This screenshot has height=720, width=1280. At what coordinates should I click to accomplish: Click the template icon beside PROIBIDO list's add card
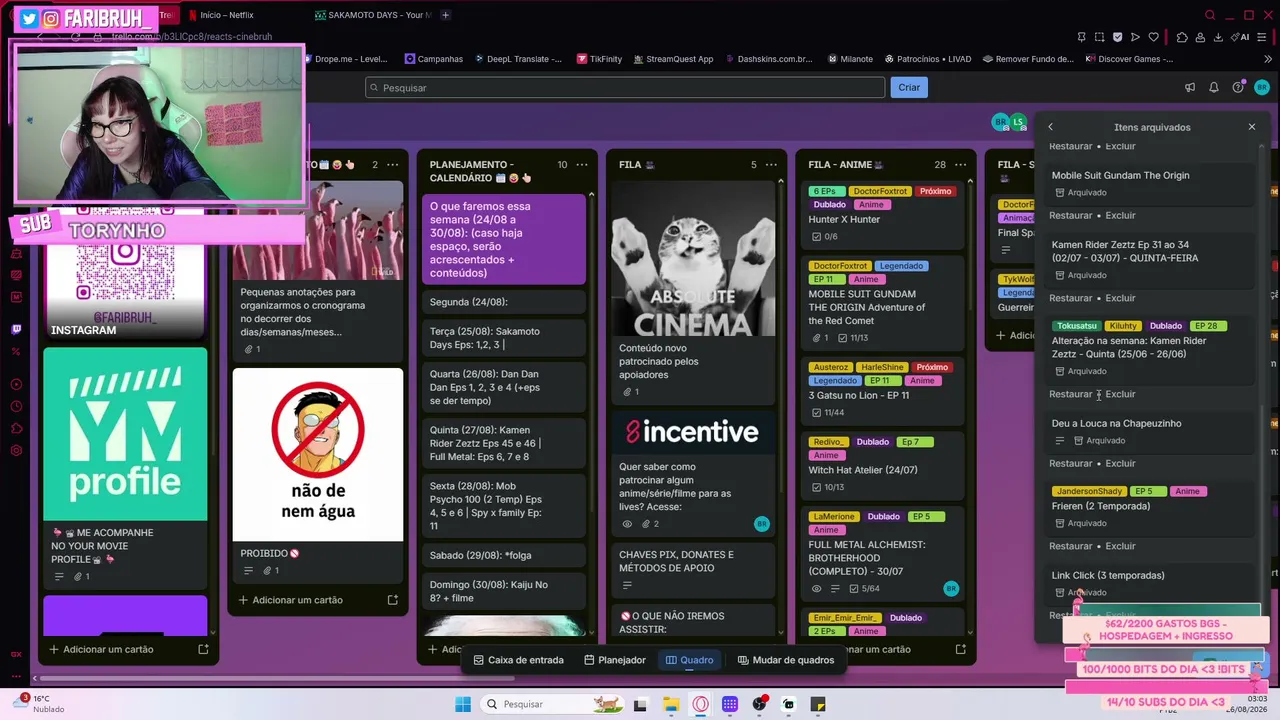click(392, 600)
